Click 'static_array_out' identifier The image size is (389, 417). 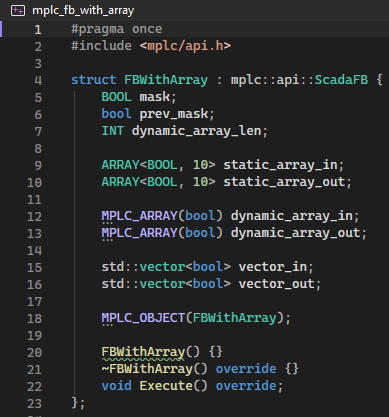(284, 182)
